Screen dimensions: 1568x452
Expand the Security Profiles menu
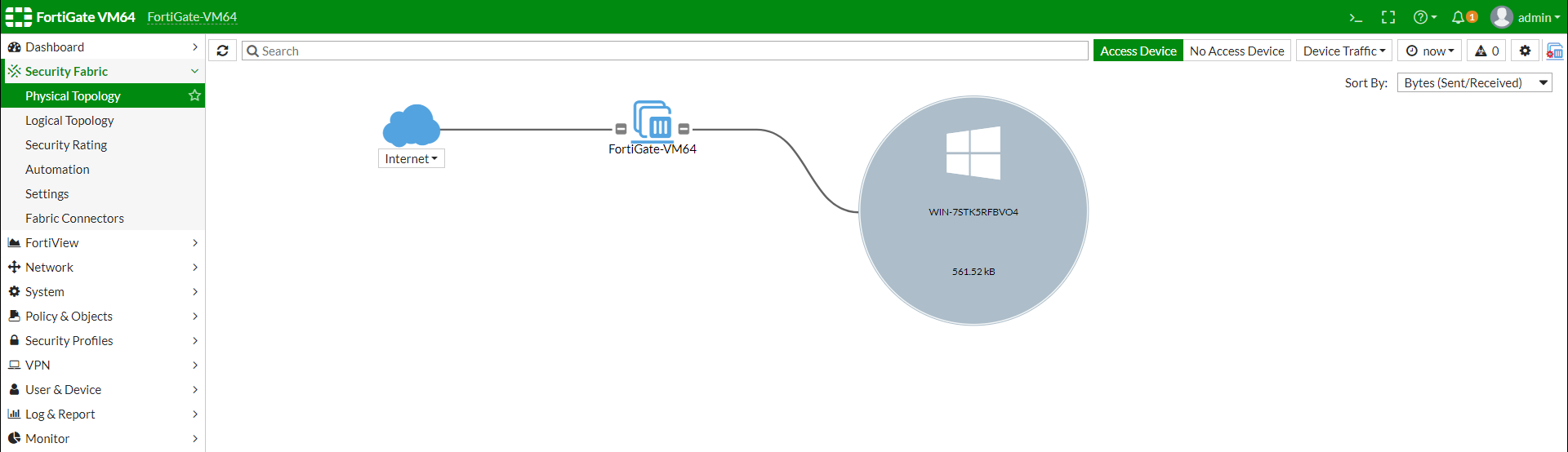[x=103, y=340]
